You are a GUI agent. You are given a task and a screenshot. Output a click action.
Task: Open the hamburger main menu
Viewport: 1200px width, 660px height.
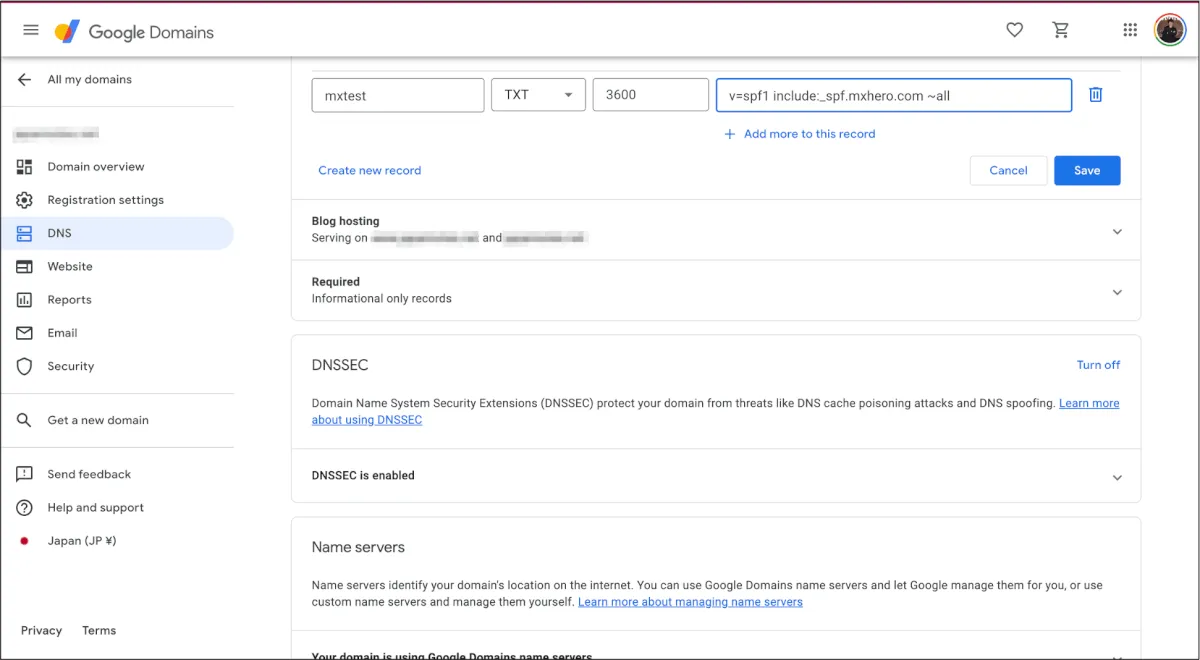[x=31, y=30]
